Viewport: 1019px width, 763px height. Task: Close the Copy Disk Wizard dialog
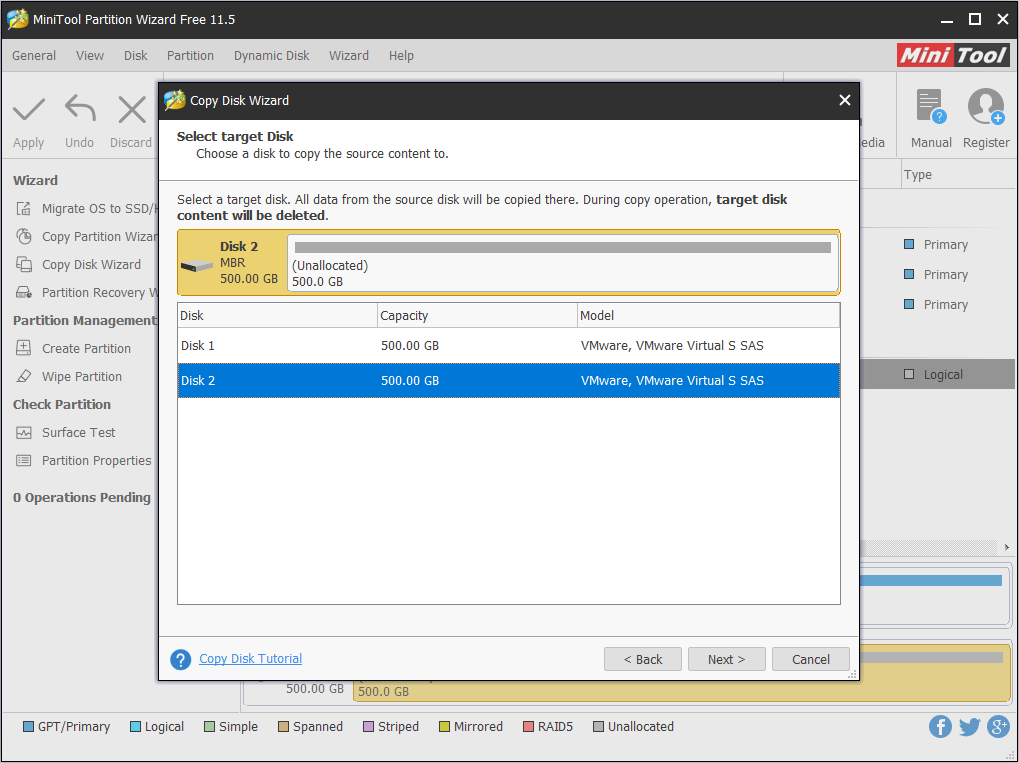click(844, 100)
